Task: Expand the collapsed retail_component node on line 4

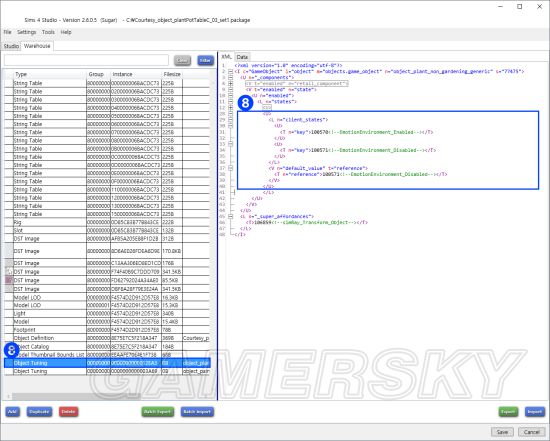Action: click(230, 83)
